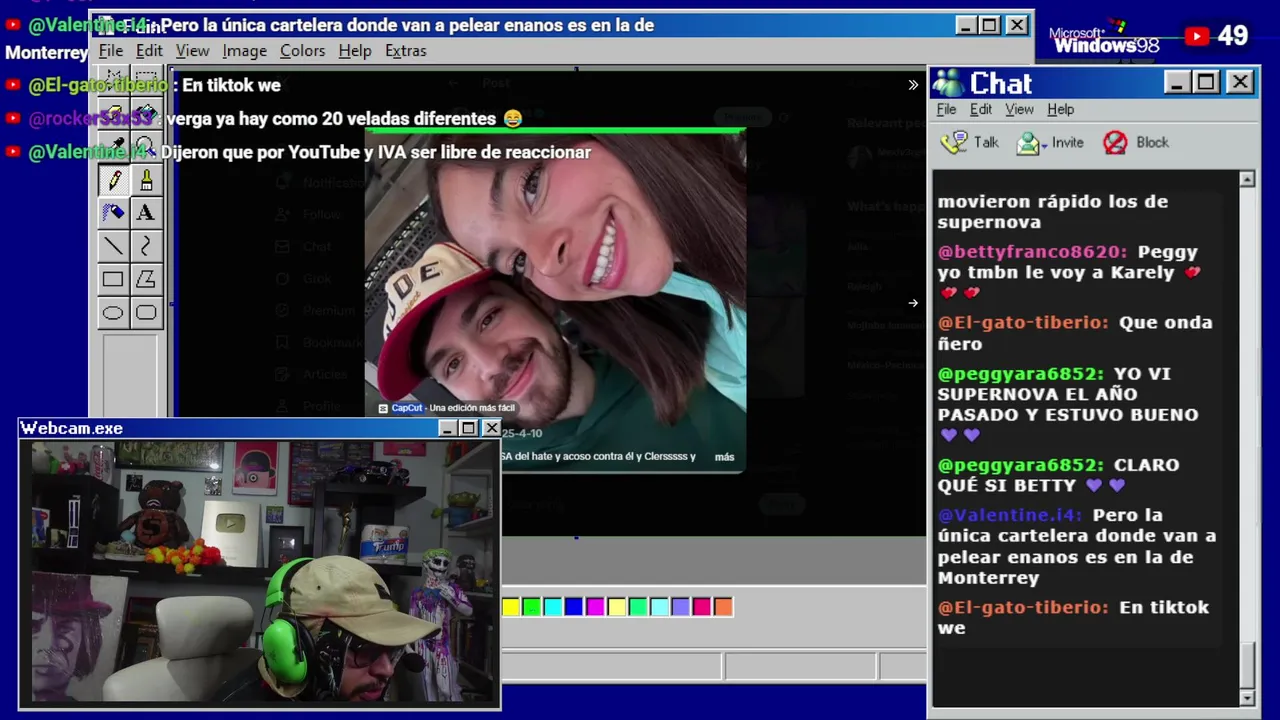
Task: Pick the Polygon shape tool
Action: click(x=146, y=279)
